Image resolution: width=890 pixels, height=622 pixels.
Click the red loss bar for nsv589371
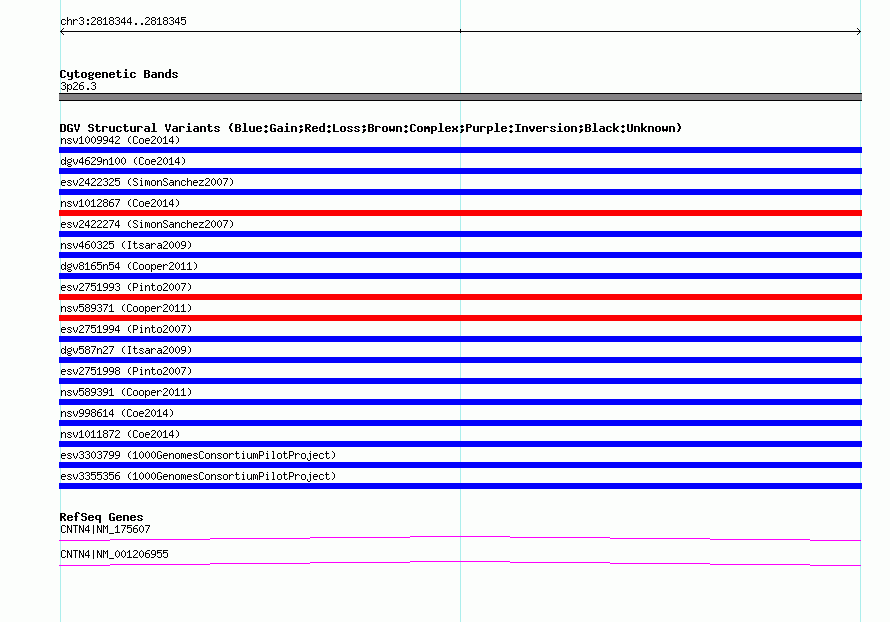click(460, 318)
